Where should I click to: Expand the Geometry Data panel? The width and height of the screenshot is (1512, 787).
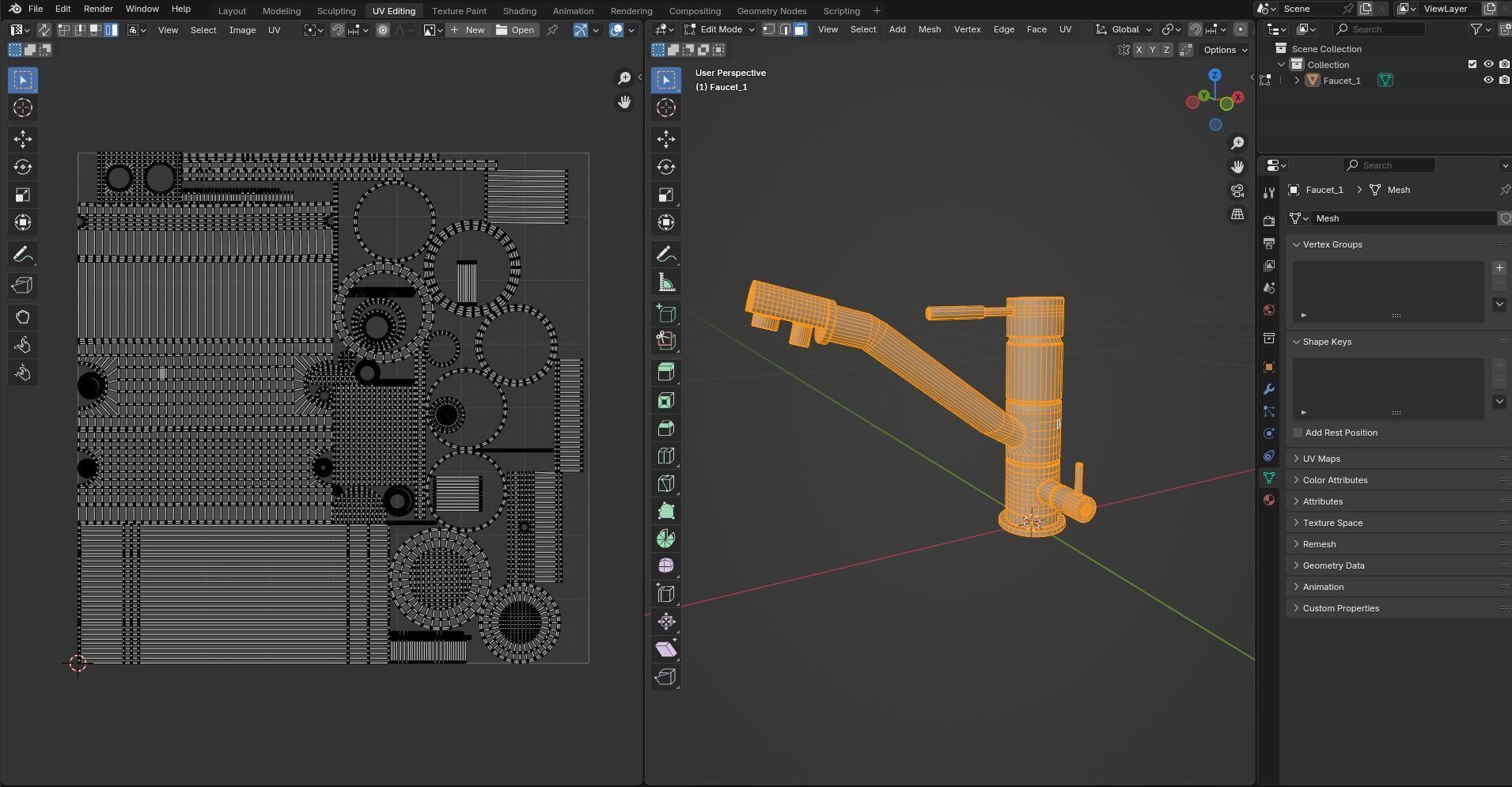(1397, 566)
